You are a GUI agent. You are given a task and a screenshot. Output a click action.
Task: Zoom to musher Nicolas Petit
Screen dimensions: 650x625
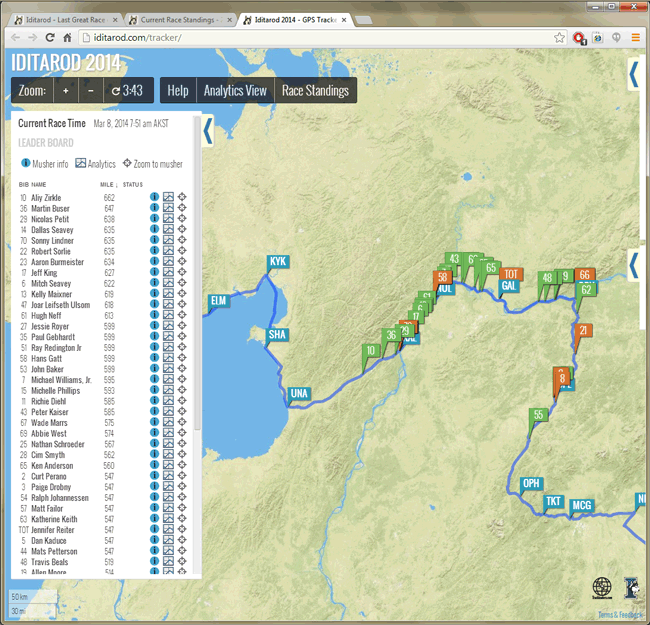point(182,218)
